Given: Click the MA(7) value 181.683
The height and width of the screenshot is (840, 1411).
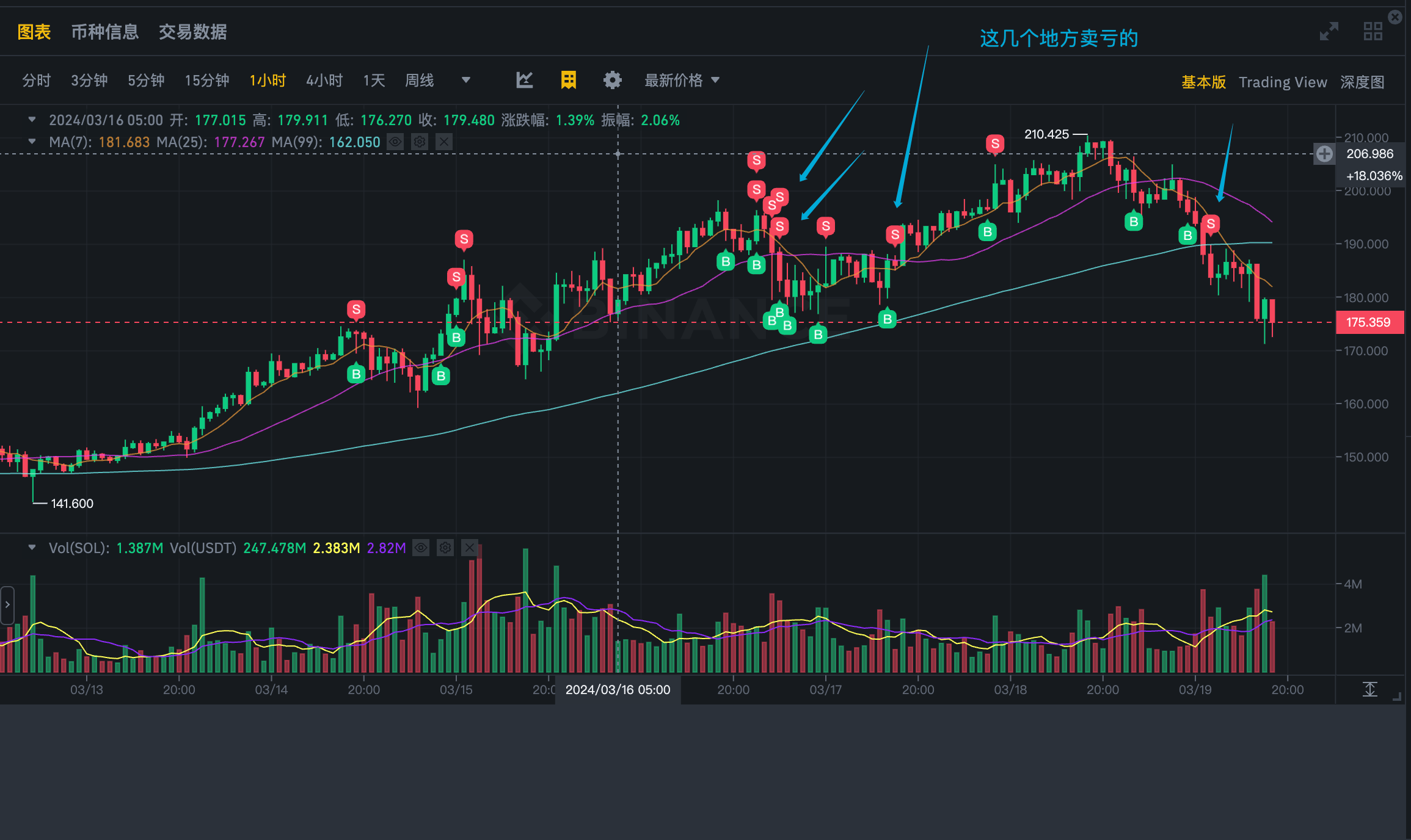Looking at the screenshot, I should pyautogui.click(x=124, y=142).
